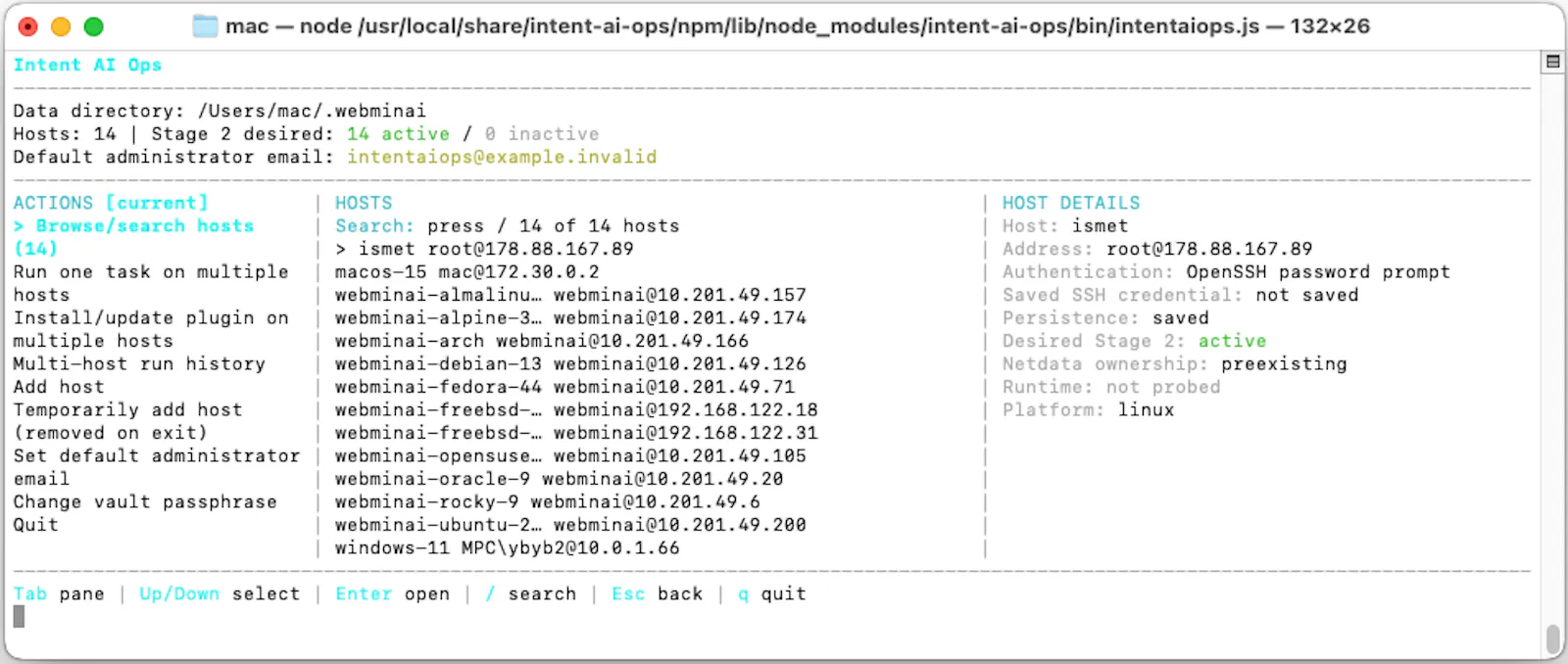This screenshot has width=1568, height=664.
Task: Click the freebsd host at 192.168.122.31
Action: pyautogui.click(x=576, y=433)
